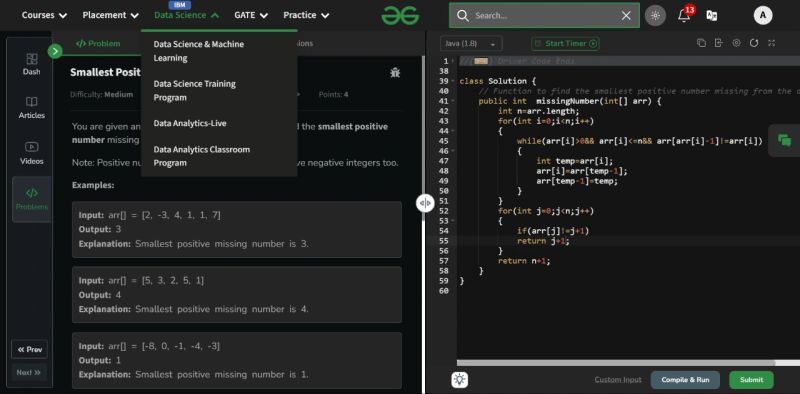800x394 pixels.
Task: Collapse the code block at line 53
Action: pos(454,221)
